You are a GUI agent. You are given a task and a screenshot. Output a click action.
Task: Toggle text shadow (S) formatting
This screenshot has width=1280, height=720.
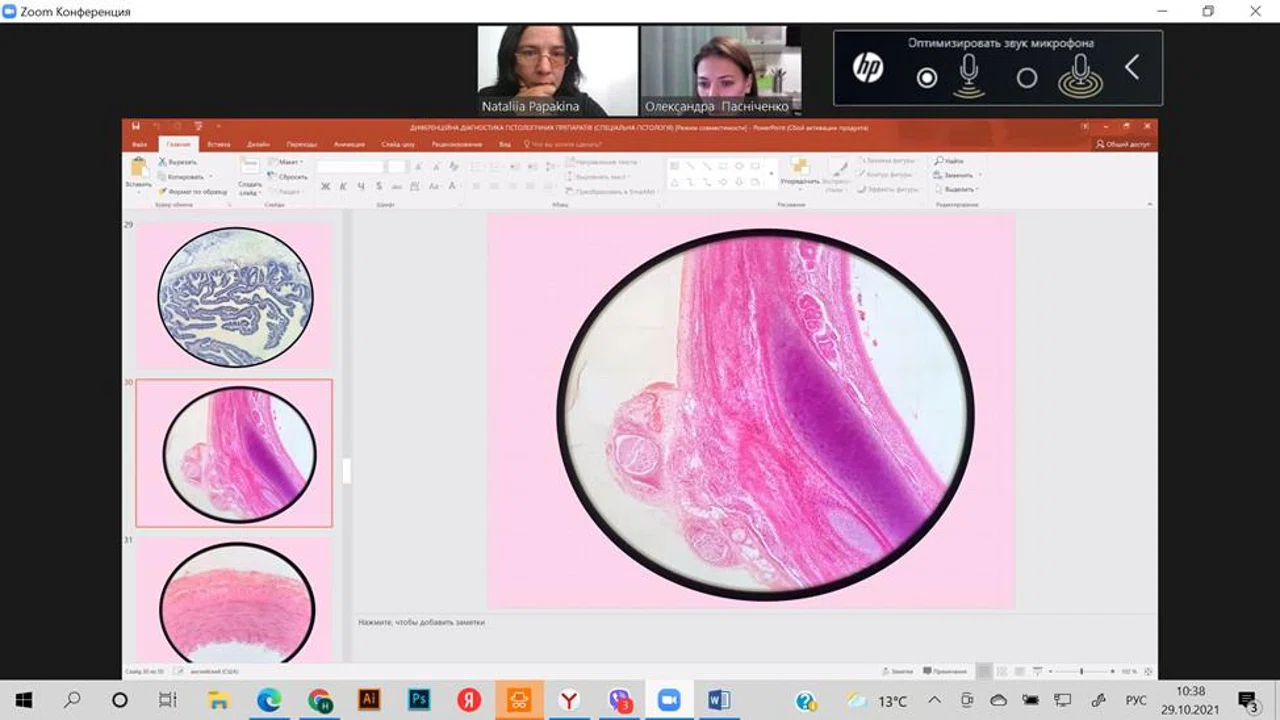[379, 186]
